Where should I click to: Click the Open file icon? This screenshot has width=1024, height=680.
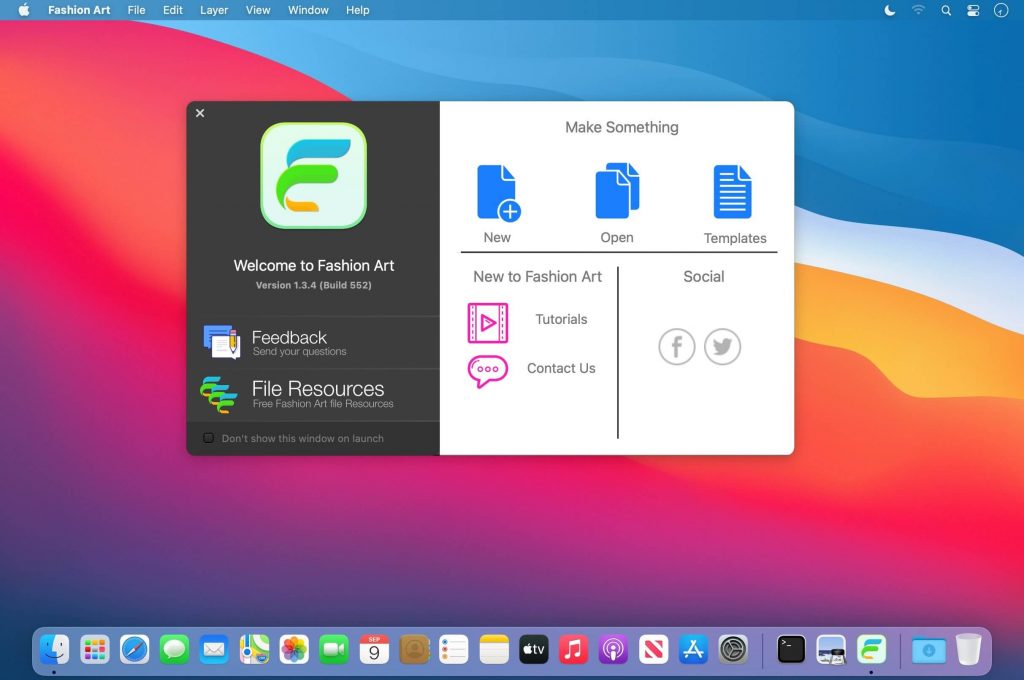pyautogui.click(x=617, y=191)
